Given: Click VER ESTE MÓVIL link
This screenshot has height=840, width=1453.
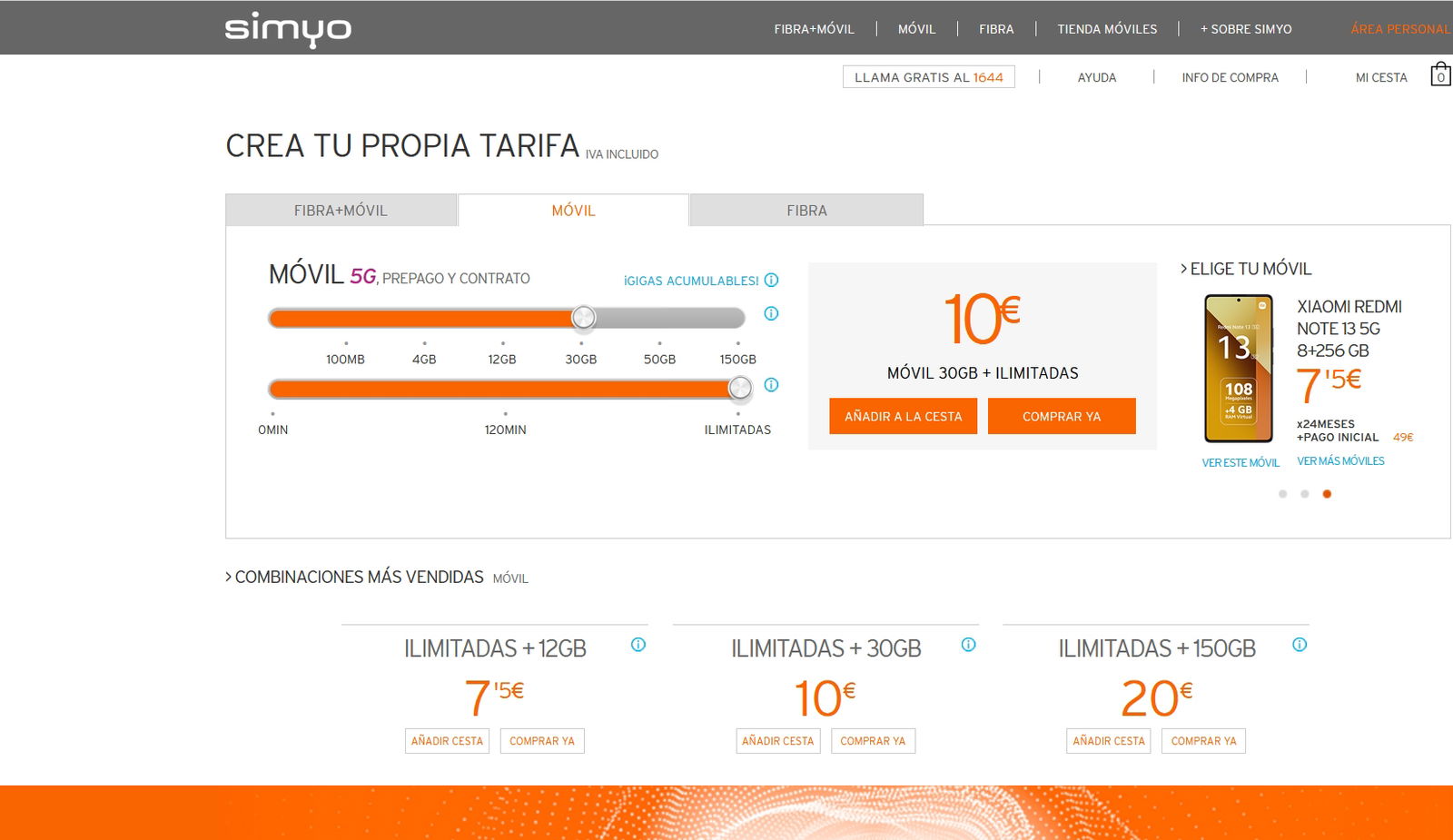Looking at the screenshot, I should [x=1240, y=463].
